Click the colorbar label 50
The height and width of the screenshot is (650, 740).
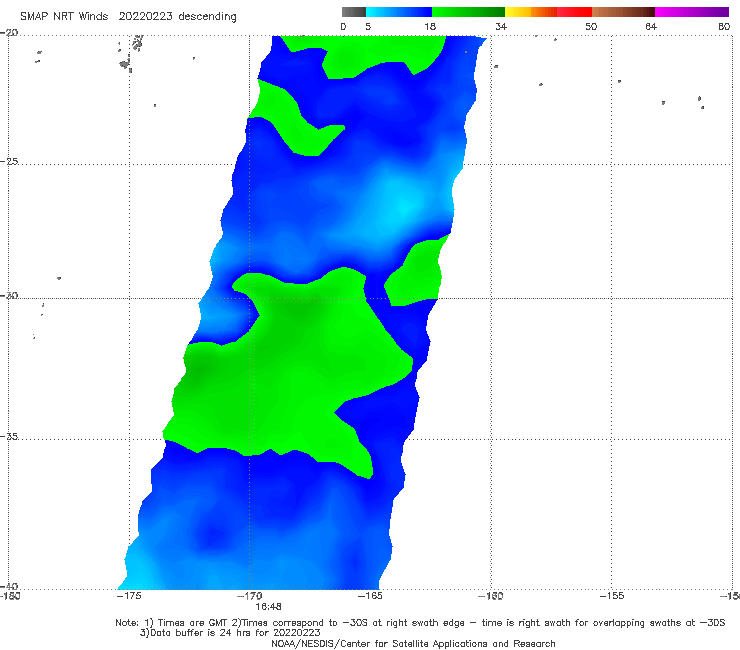pos(591,27)
